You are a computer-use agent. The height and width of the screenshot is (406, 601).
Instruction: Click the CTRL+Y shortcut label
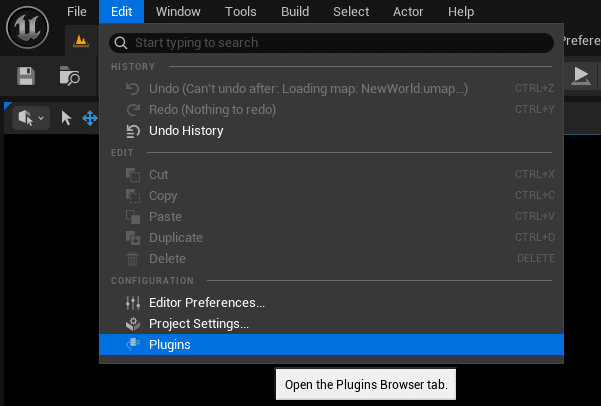coord(535,110)
